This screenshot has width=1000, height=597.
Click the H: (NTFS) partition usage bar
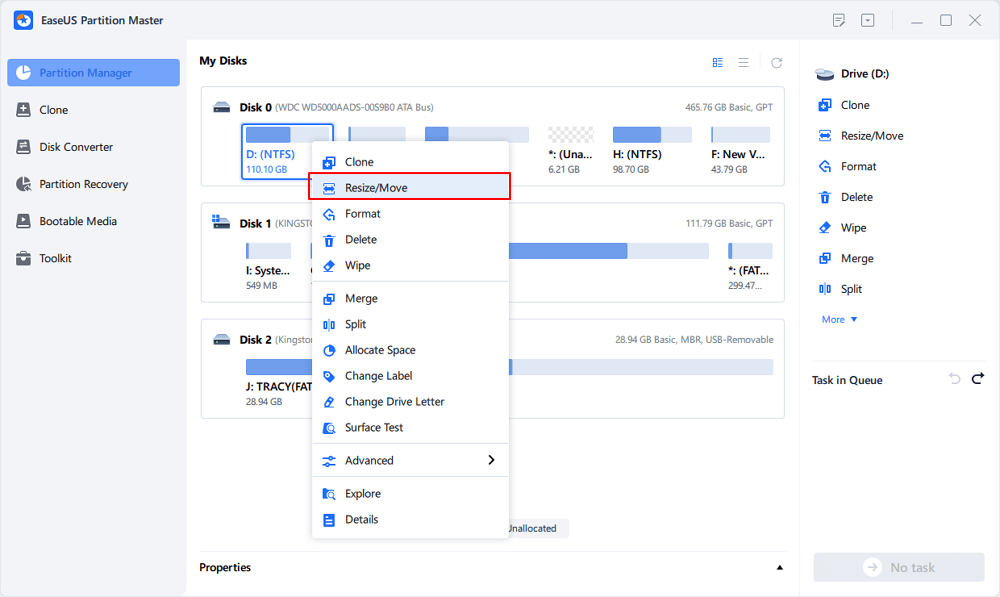pos(651,135)
